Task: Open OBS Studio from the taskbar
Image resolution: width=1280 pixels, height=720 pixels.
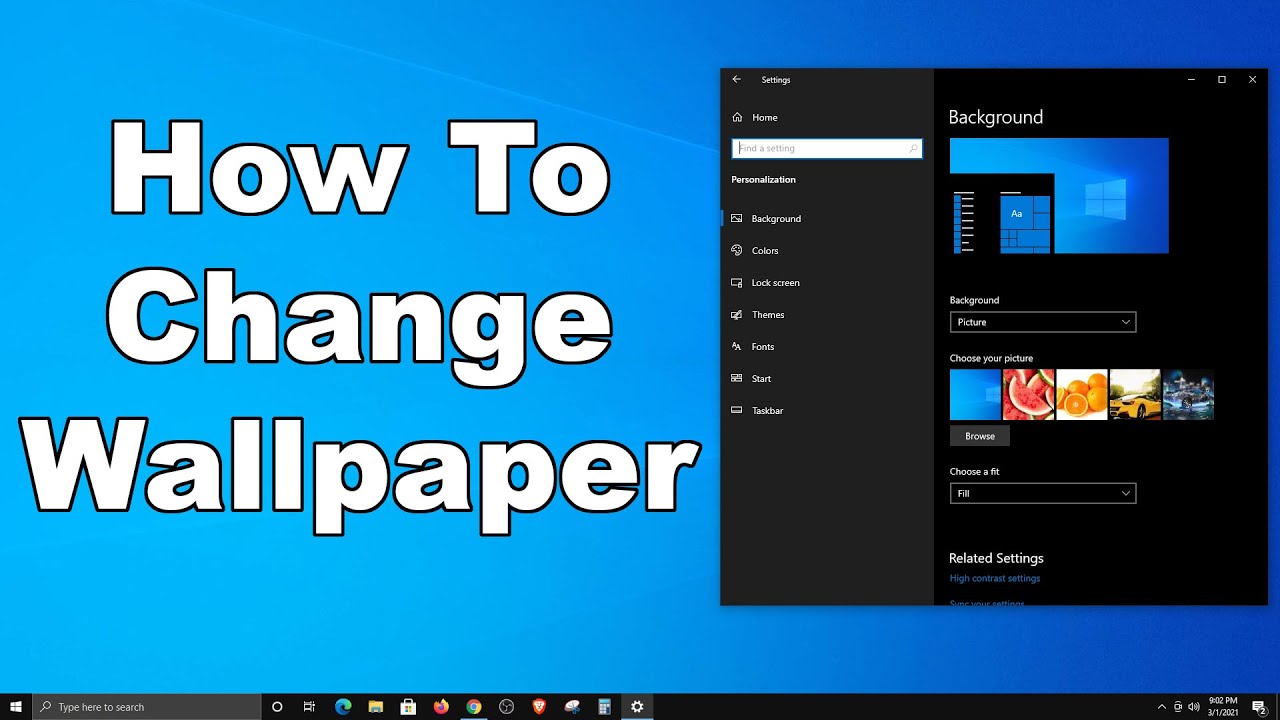Action: (x=506, y=707)
